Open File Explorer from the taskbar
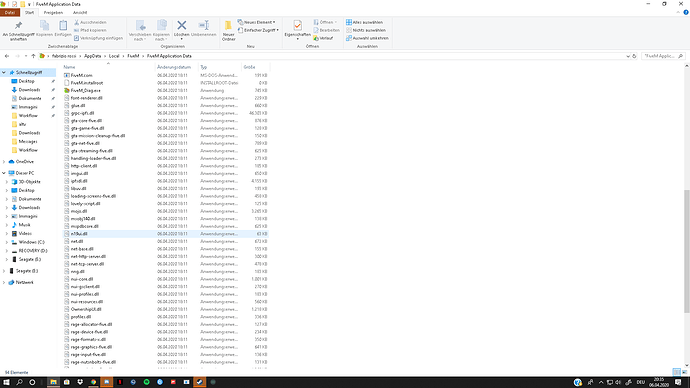 (53, 382)
